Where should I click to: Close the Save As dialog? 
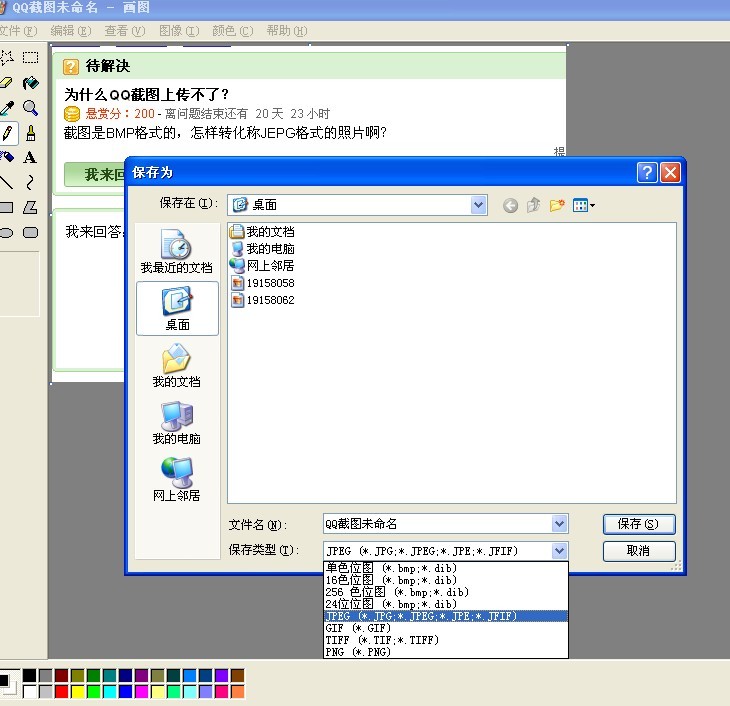[x=670, y=173]
